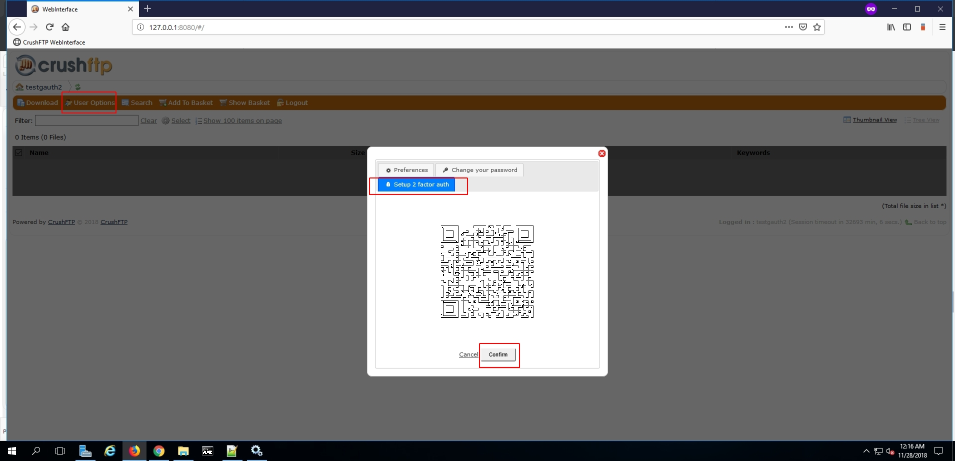Click Download in the toolbar
Image resolution: width=955 pixels, height=461 pixels.
tap(37, 102)
